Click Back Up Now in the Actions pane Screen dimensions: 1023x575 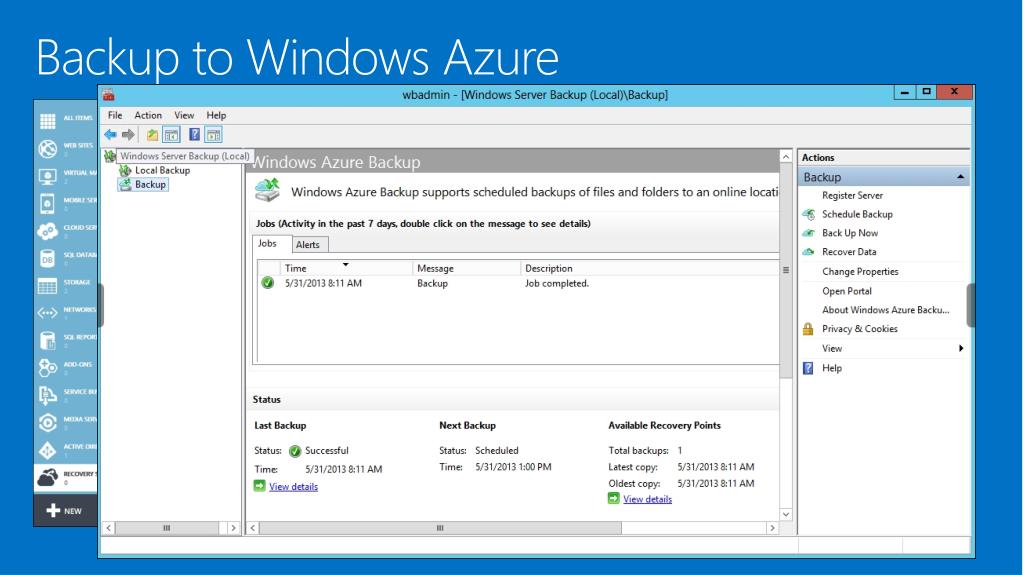point(849,233)
